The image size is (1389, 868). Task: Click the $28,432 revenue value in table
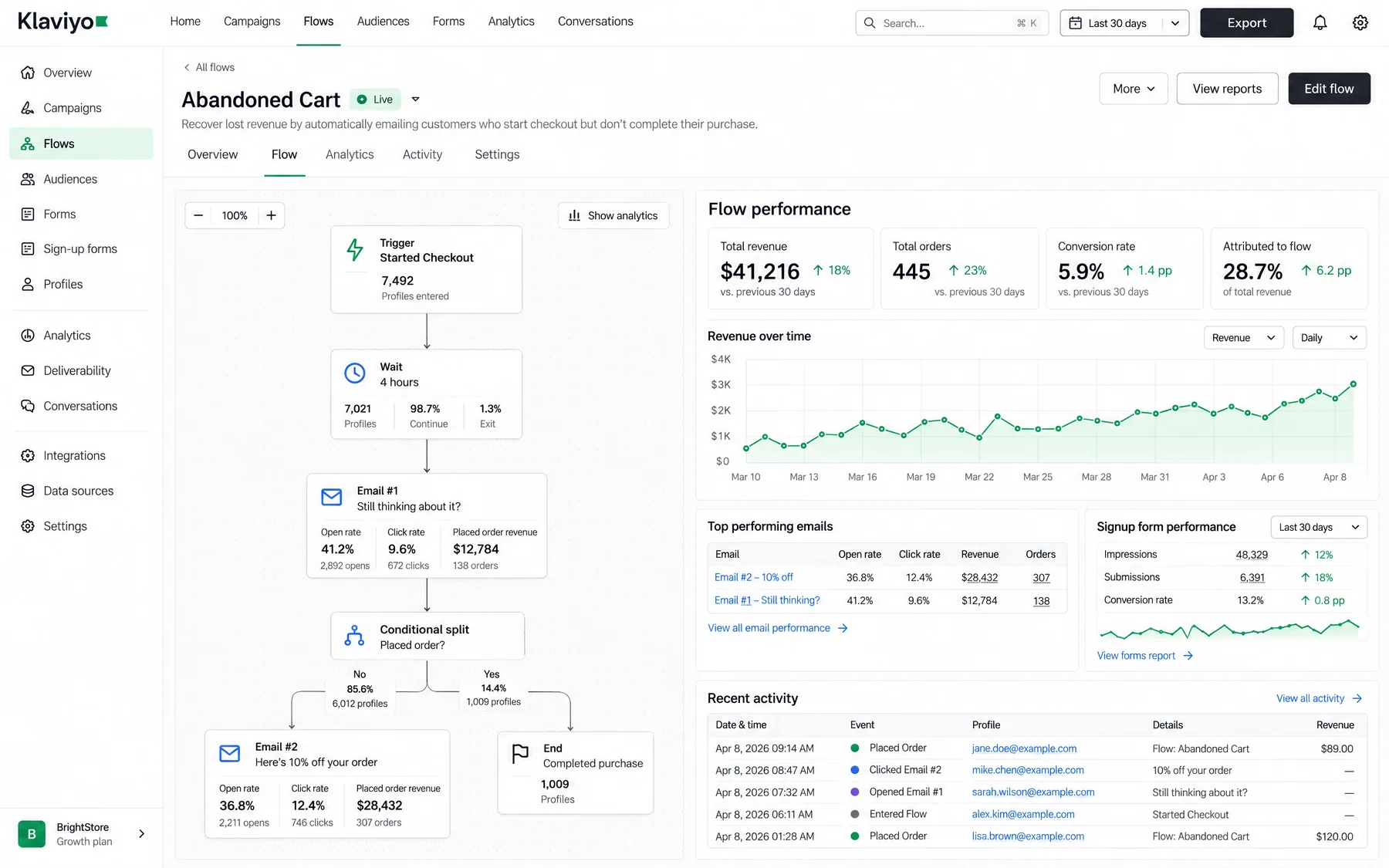[x=979, y=577]
